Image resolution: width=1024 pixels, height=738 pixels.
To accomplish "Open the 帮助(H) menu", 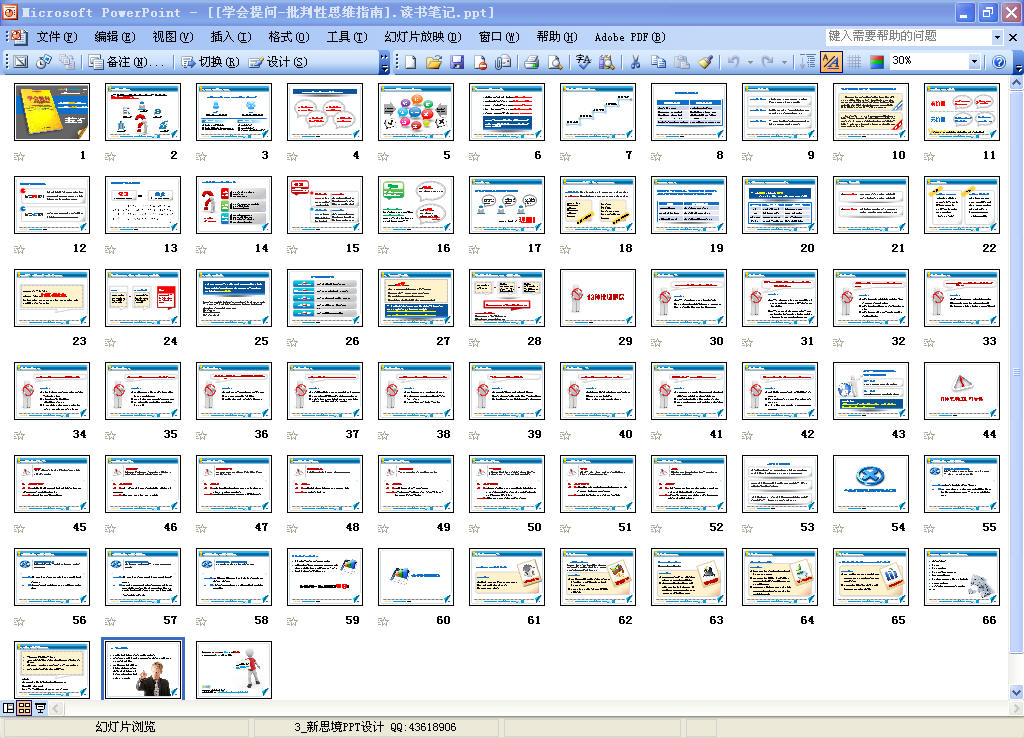I will (557, 37).
